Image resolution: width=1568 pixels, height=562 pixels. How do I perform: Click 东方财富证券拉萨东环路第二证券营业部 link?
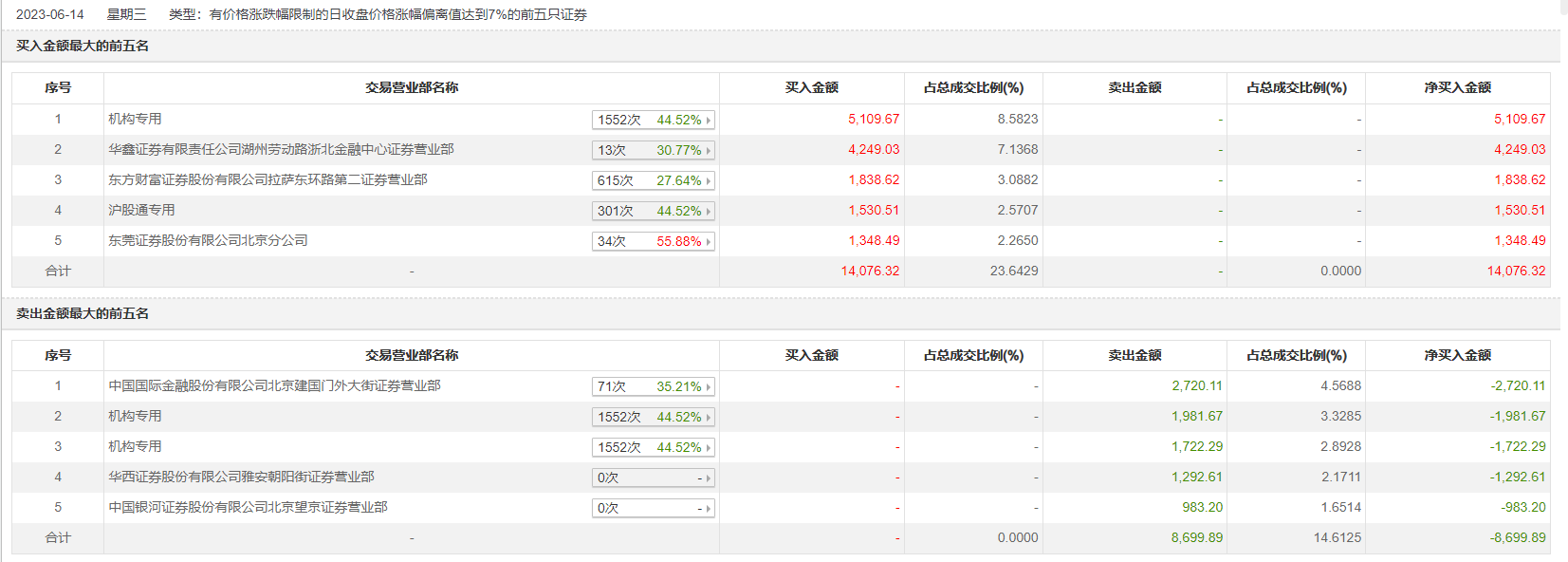pos(267,179)
